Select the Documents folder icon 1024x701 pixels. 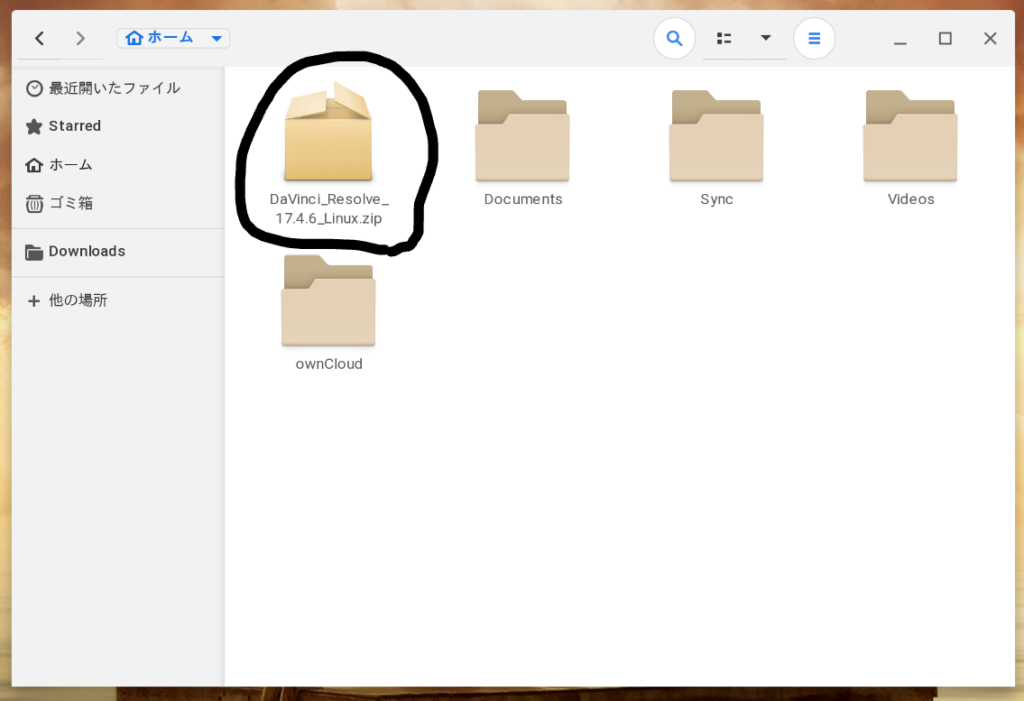click(522, 136)
